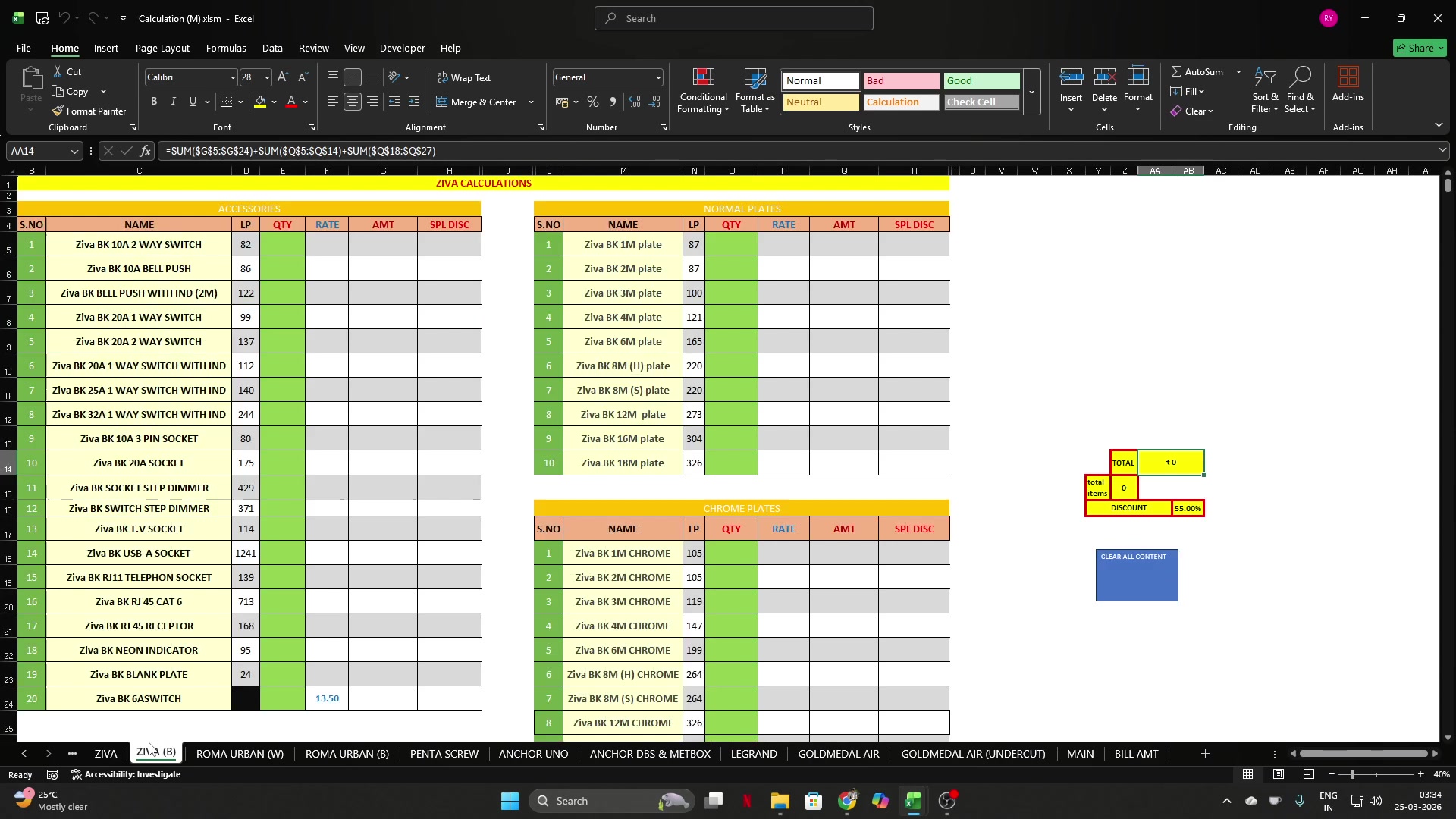The image size is (1456, 819).
Task: Toggle top vertical align
Action: (x=332, y=77)
